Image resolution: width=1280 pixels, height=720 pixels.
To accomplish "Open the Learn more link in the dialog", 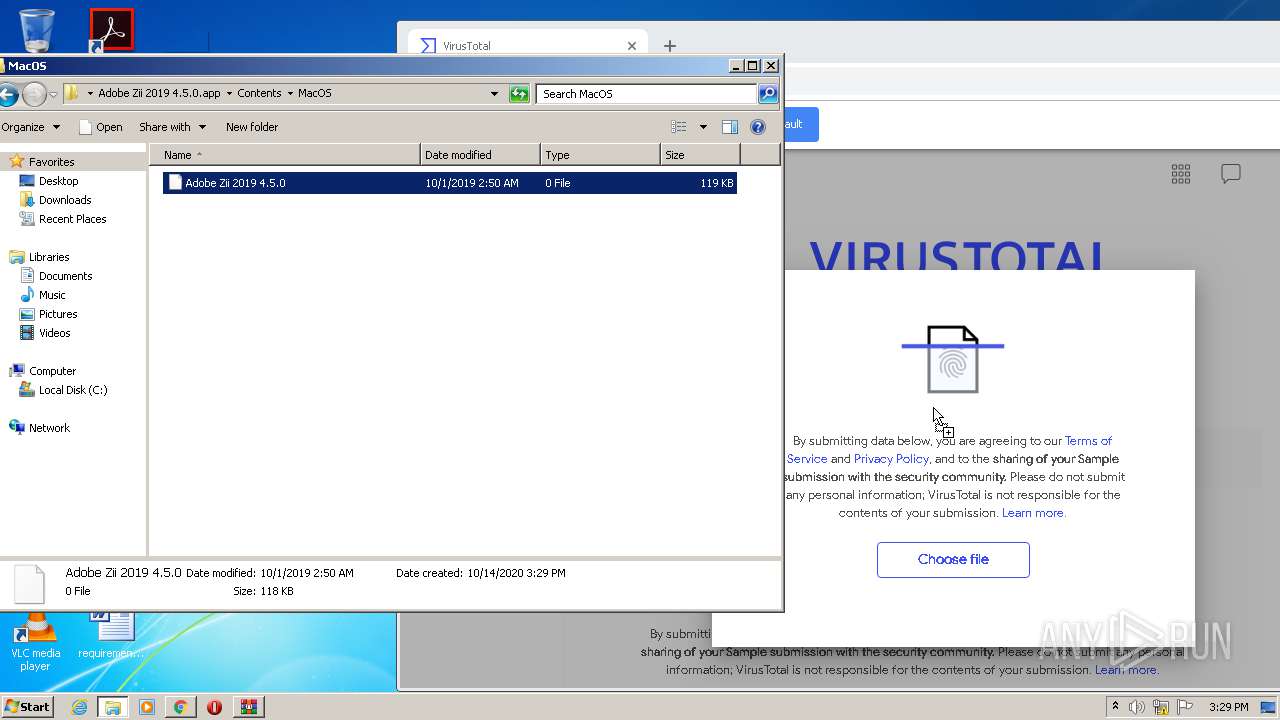I will tap(1034, 513).
